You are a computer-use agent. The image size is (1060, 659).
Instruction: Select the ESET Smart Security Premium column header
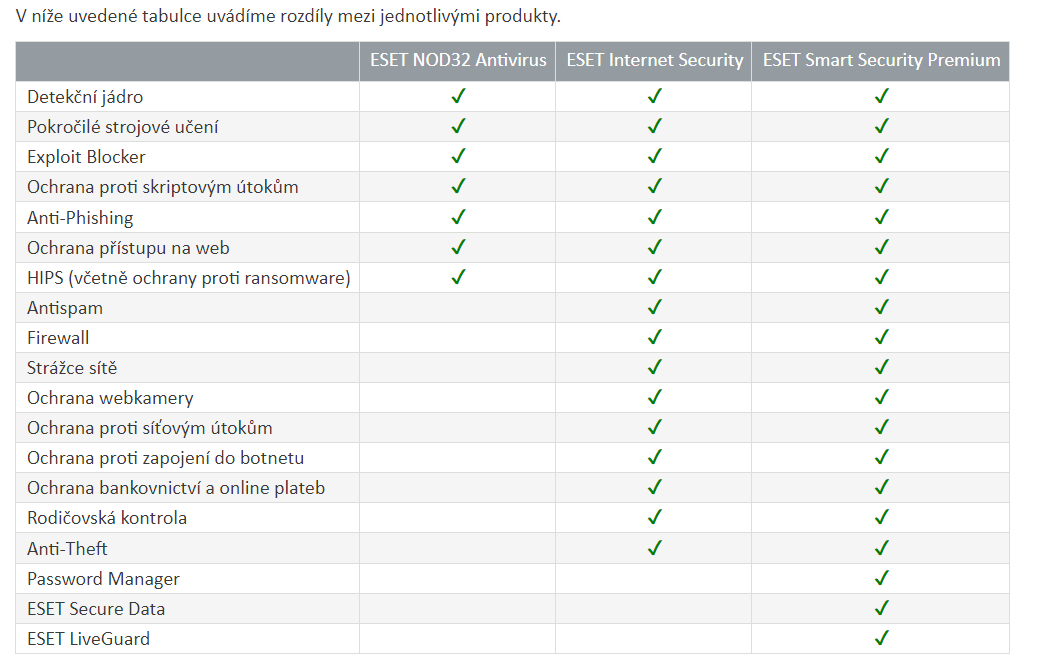click(x=881, y=61)
